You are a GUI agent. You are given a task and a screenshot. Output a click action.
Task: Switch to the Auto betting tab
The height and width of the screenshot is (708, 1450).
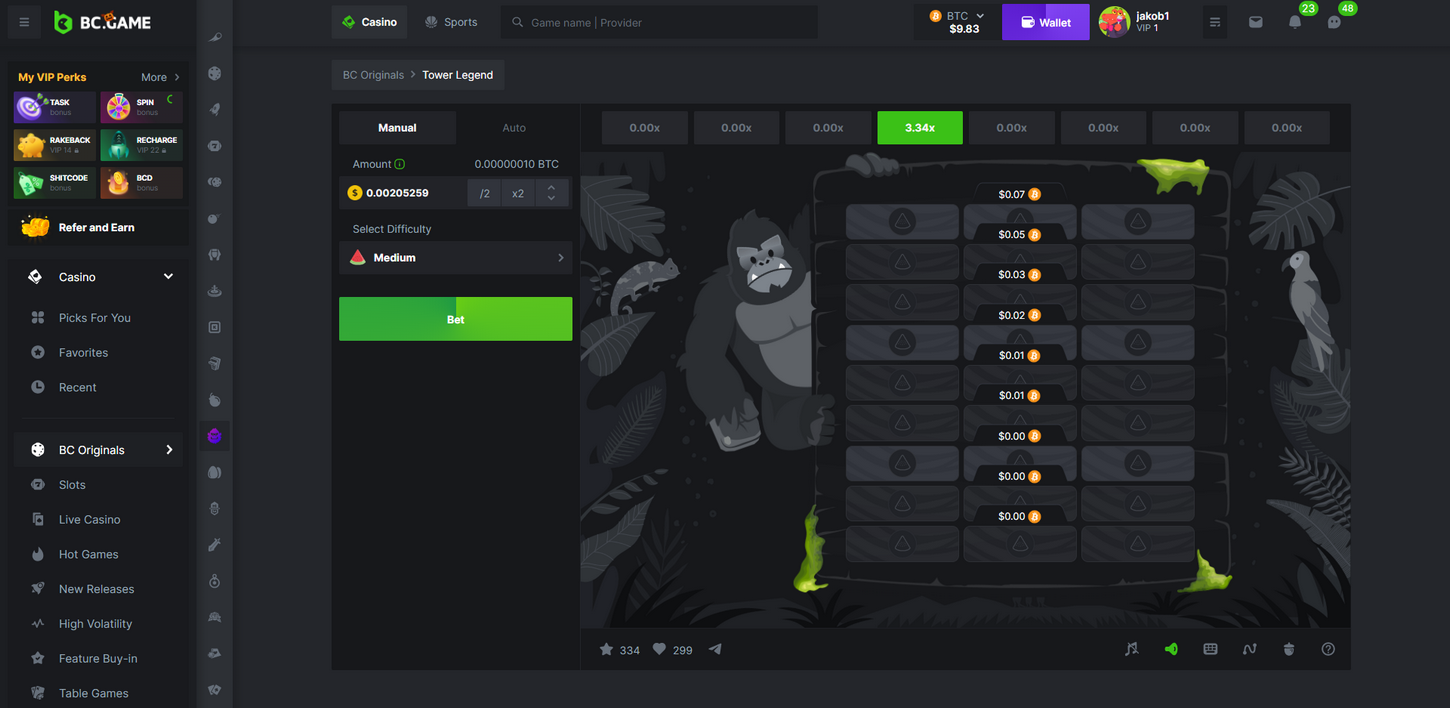coord(513,127)
